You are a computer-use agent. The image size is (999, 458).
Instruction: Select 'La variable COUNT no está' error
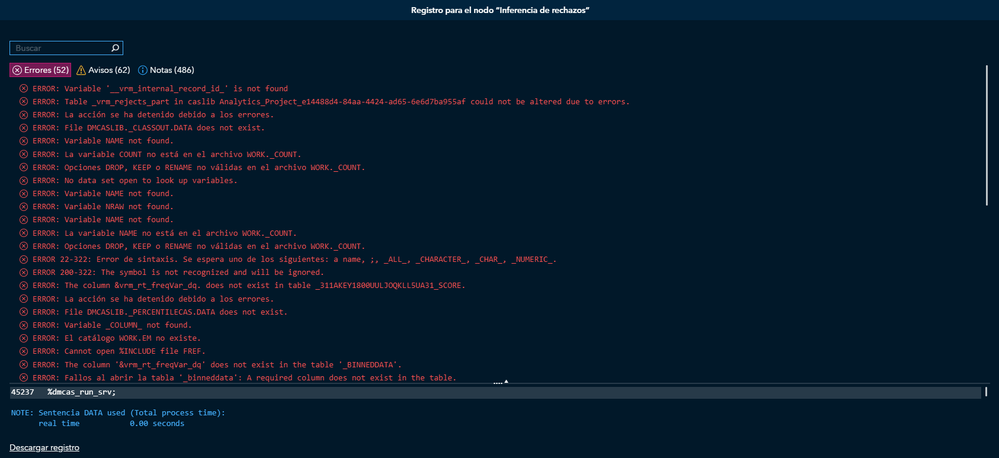coord(167,154)
